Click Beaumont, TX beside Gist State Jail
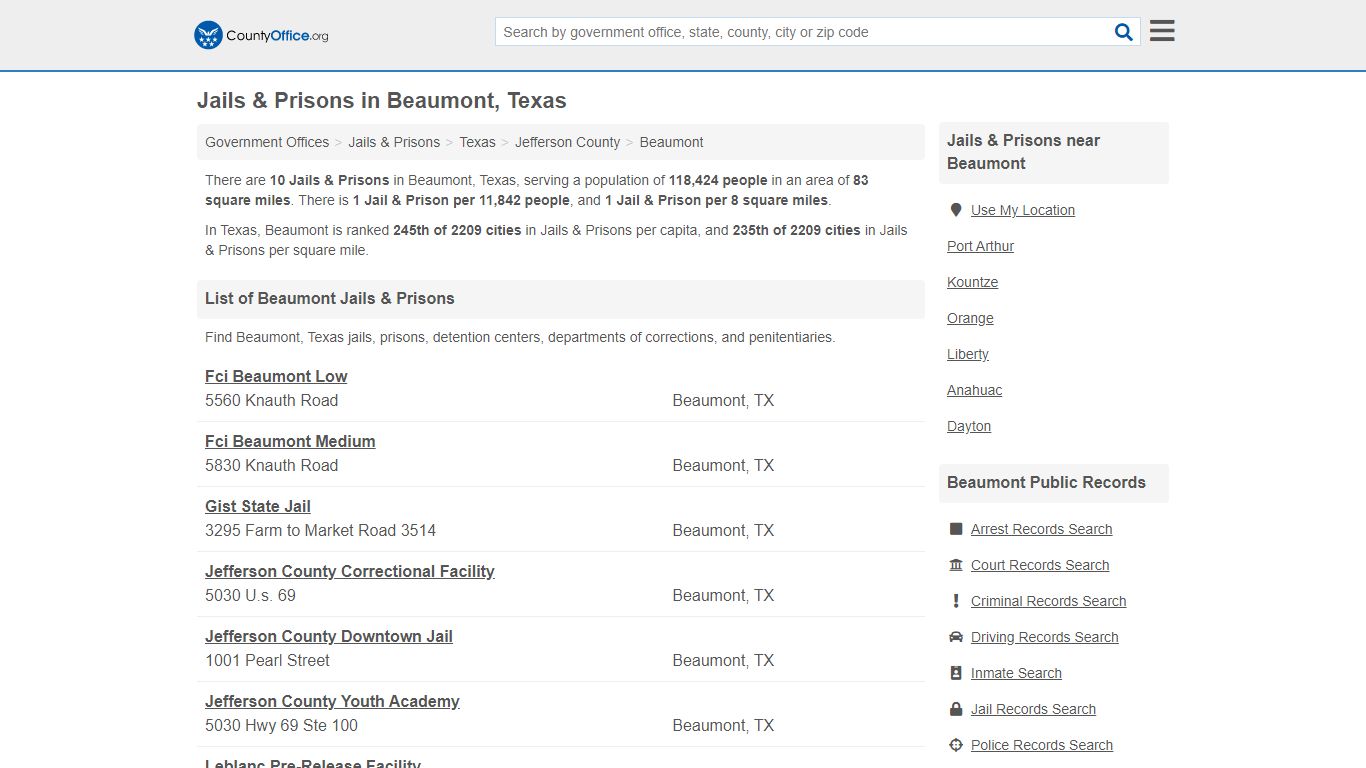 click(x=723, y=530)
